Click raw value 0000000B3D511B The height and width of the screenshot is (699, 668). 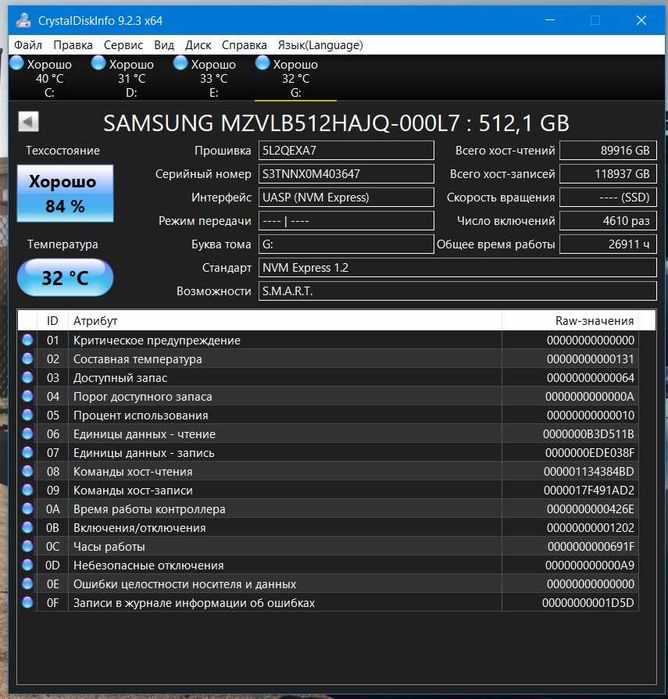click(x=588, y=434)
